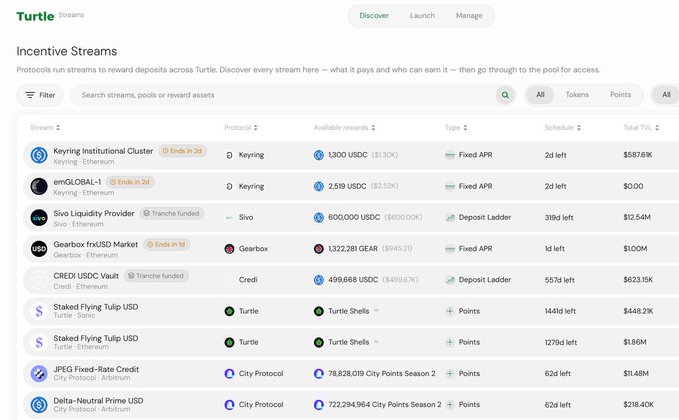Click Turtle Shells icon in 1441d left row
The height and width of the screenshot is (420, 679).
pyautogui.click(x=319, y=311)
